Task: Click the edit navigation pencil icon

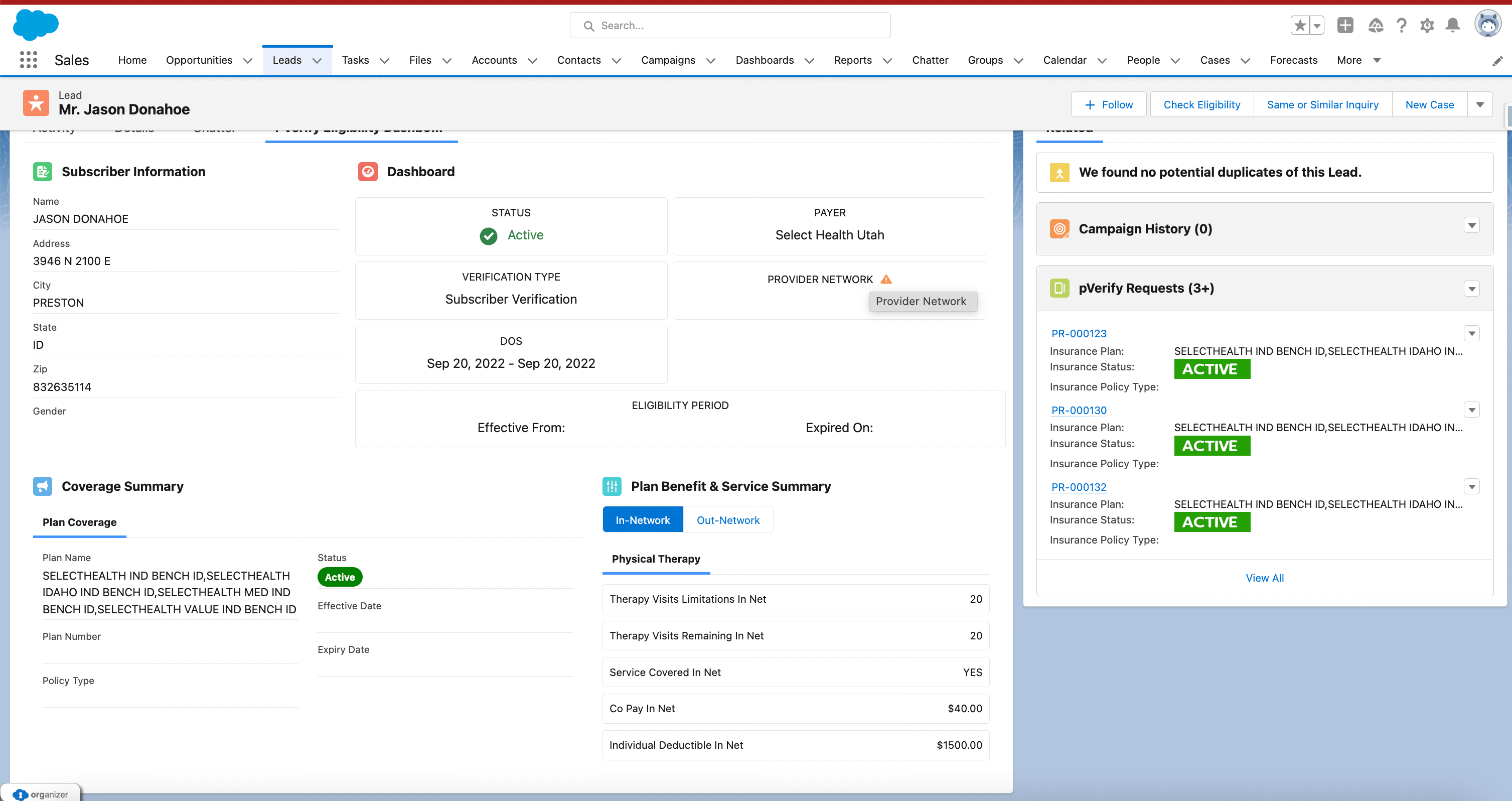Action: [1497, 61]
